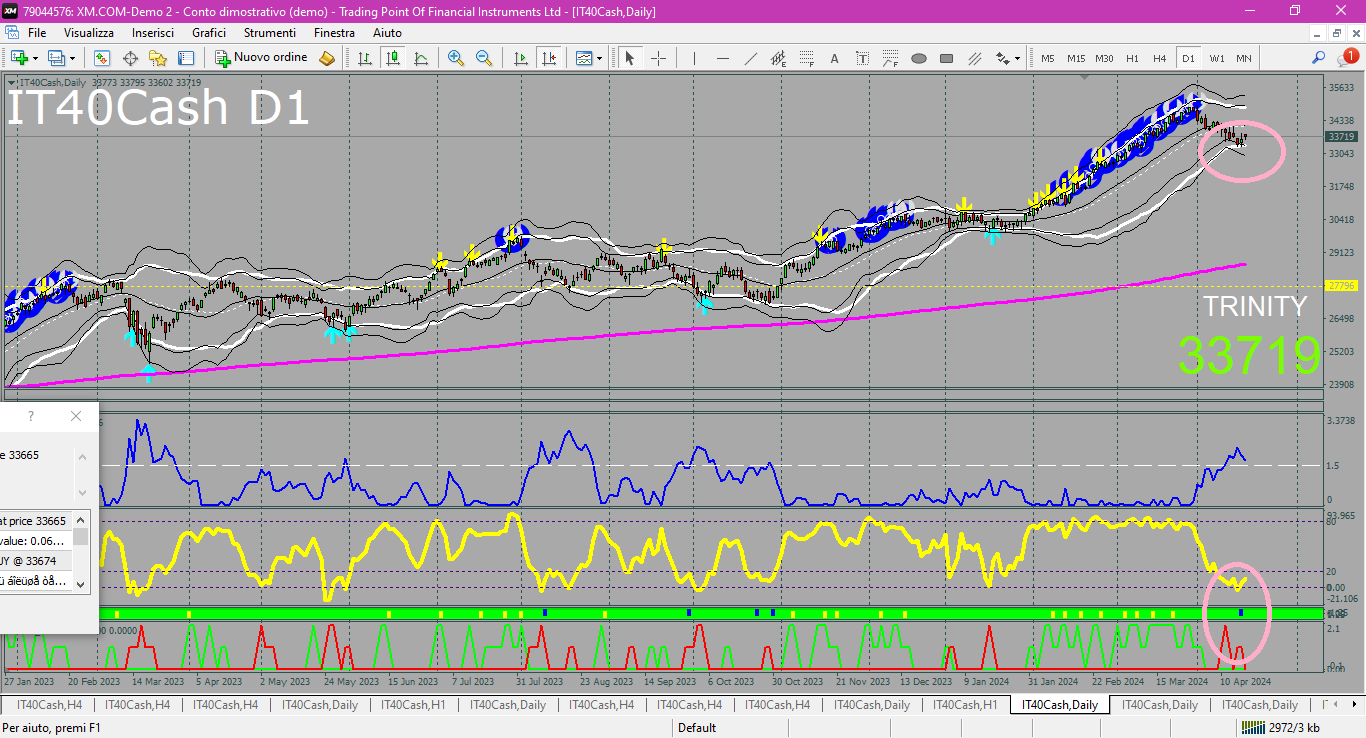This screenshot has width=1366, height=738.
Task: Open the notifications chat icon
Action: click(1349, 57)
